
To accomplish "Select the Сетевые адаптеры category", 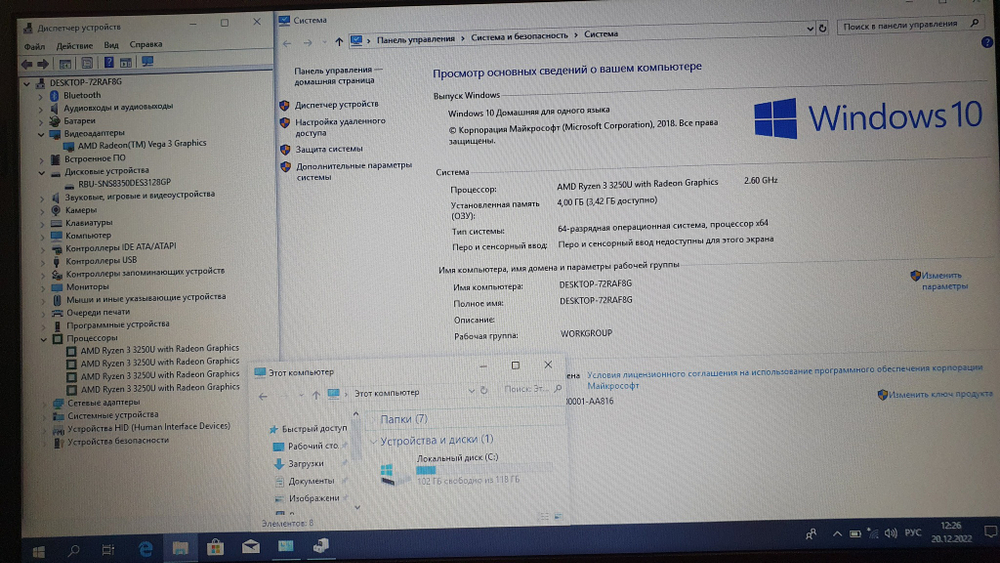I will click(103, 403).
